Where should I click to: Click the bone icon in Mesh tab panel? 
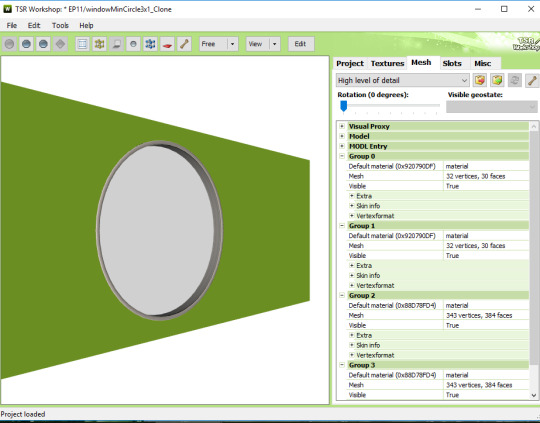532,80
